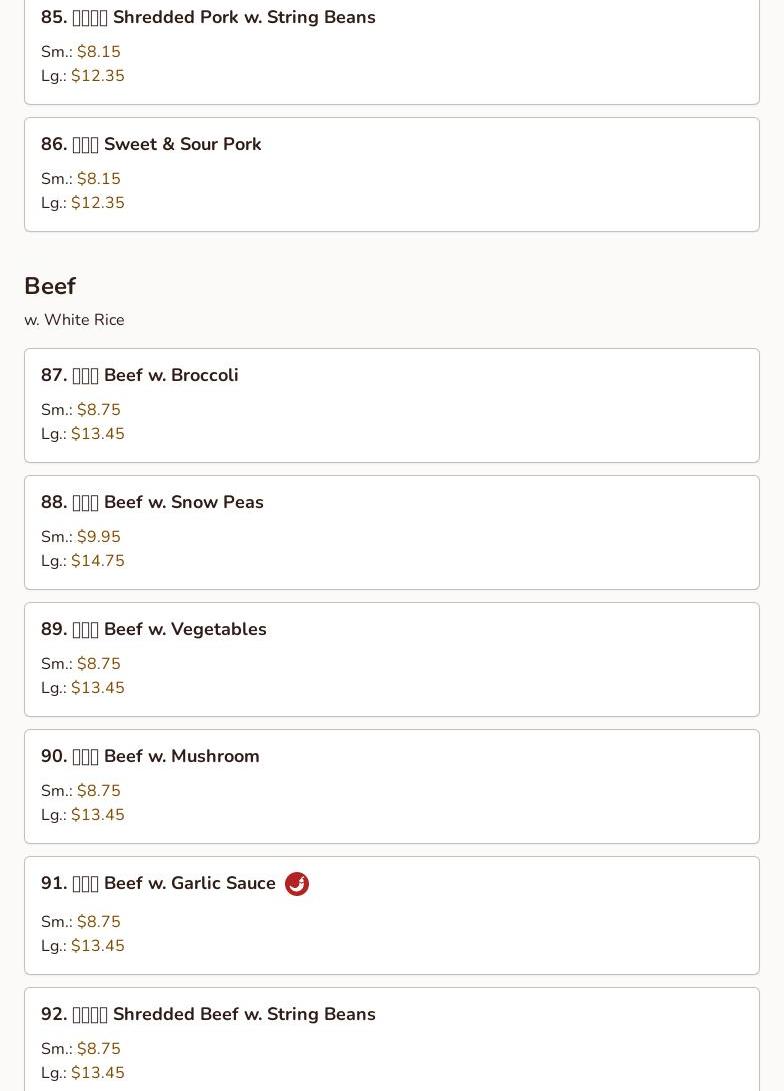The image size is (784, 1091).
Task: Click small price of Sweet & Sour Pork
Action: click(x=98, y=179)
